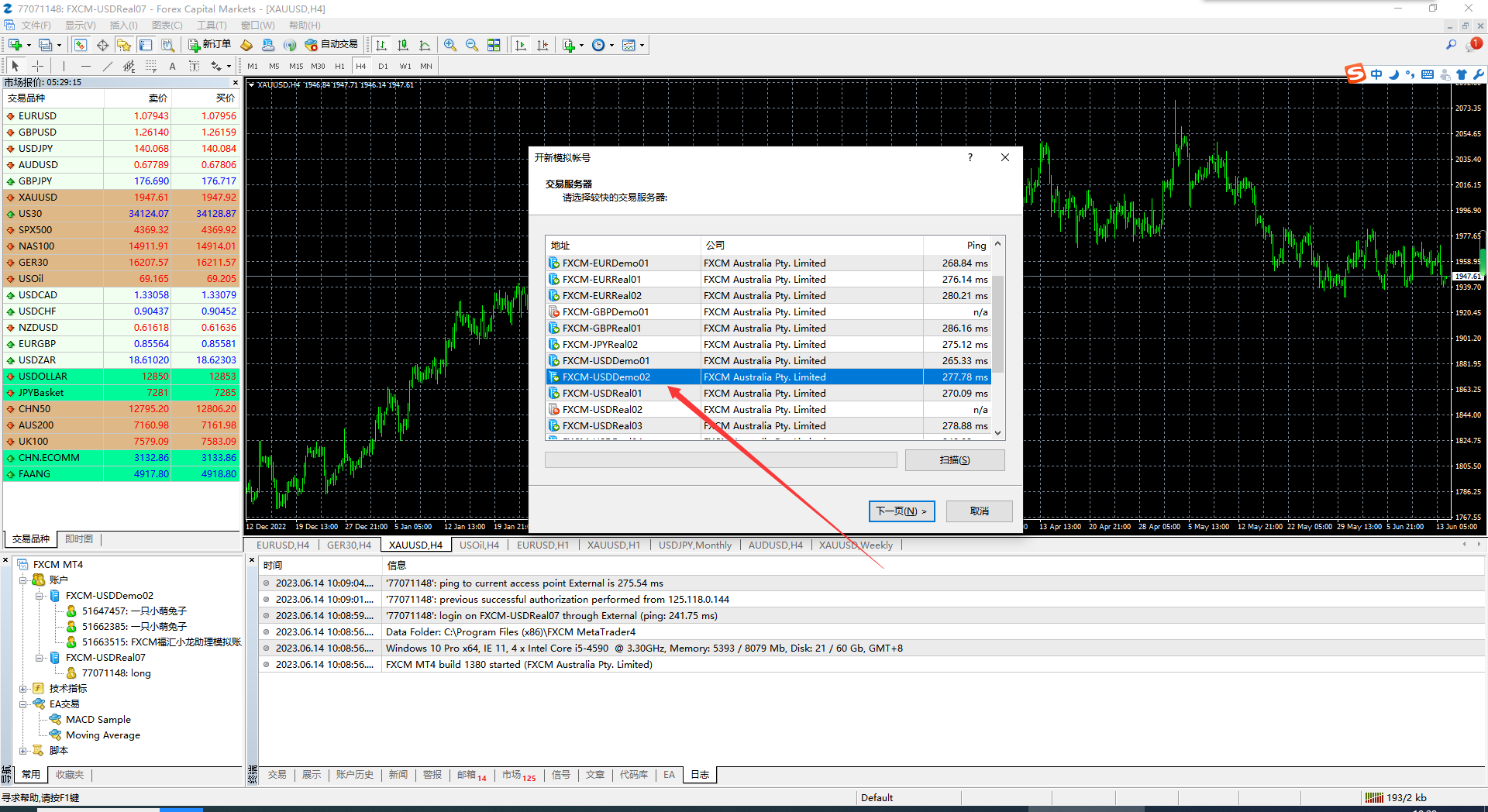Click the tile windows icon
The width and height of the screenshot is (1488, 812).
494,45
